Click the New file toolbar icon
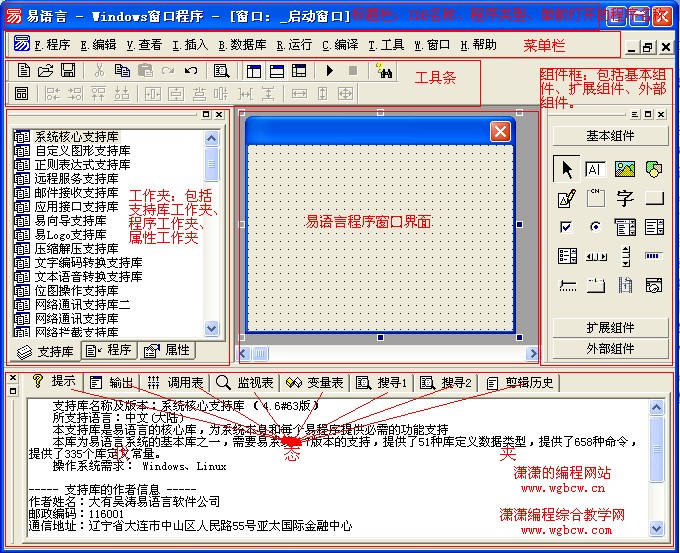 23,70
